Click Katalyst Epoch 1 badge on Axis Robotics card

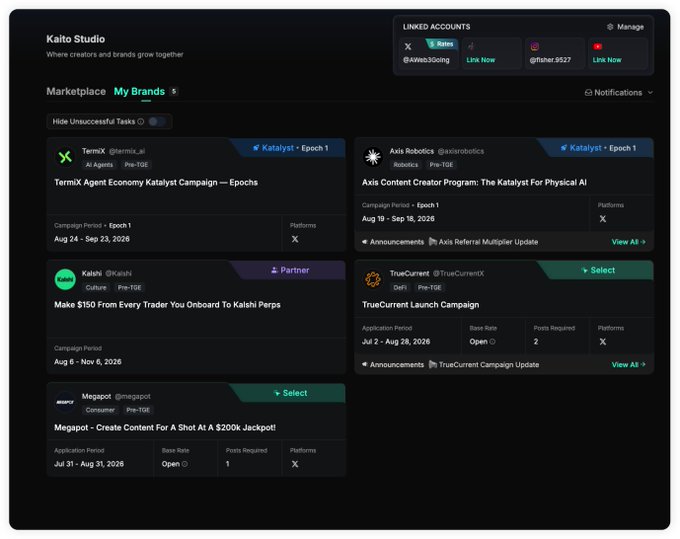(598, 148)
